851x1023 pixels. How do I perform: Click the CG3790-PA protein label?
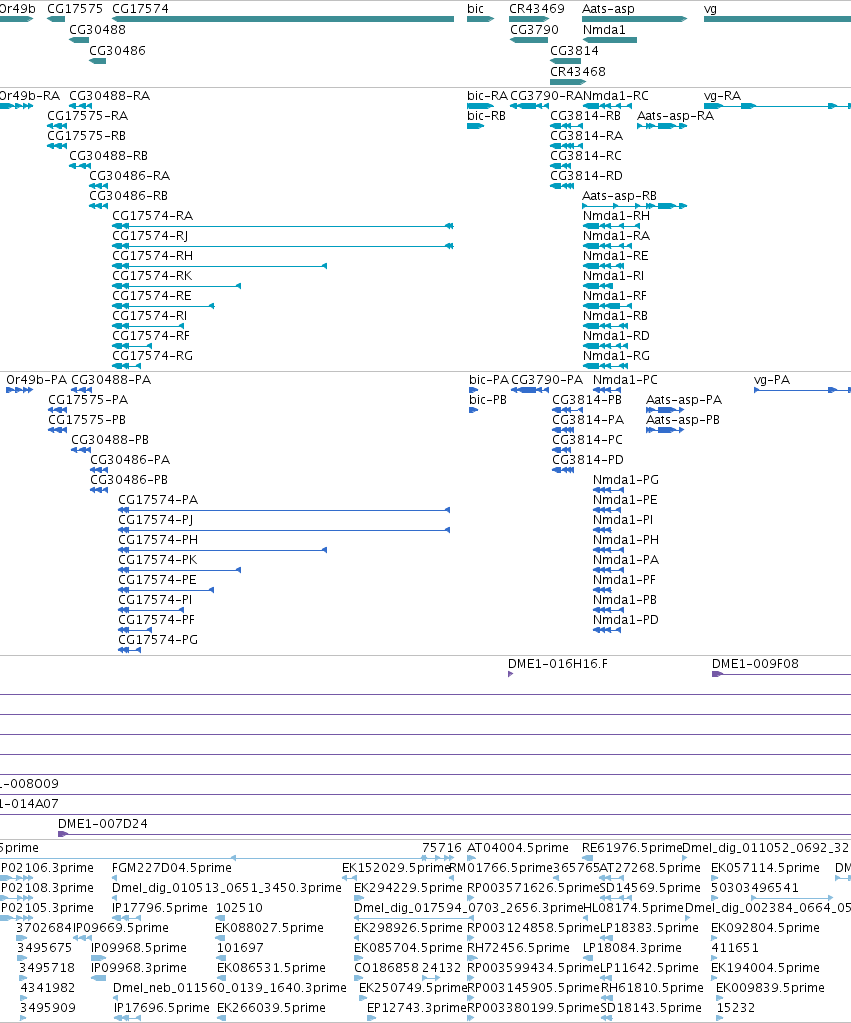[x=547, y=379]
